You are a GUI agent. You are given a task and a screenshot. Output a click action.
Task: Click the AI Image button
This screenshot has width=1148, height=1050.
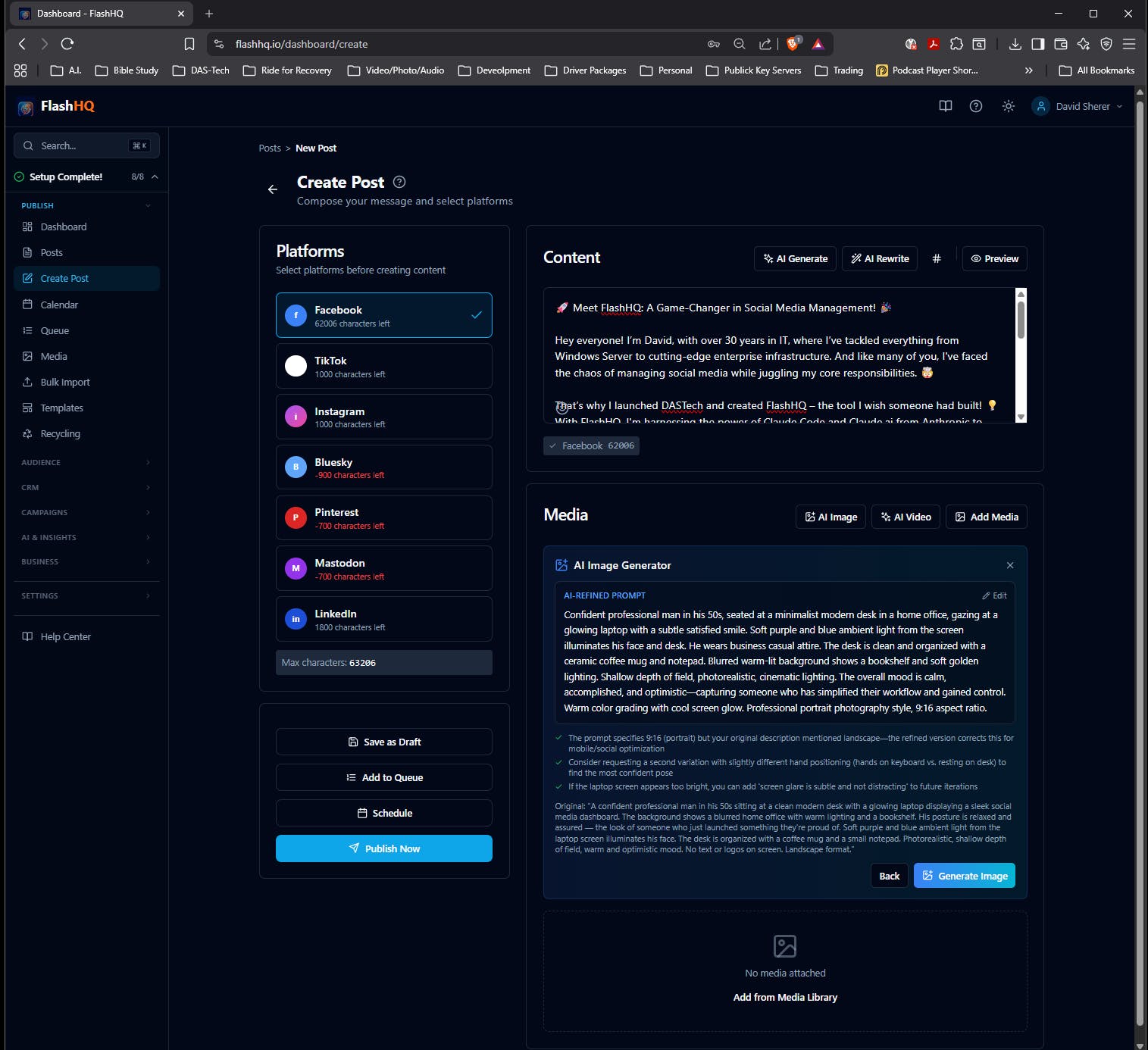point(831,517)
